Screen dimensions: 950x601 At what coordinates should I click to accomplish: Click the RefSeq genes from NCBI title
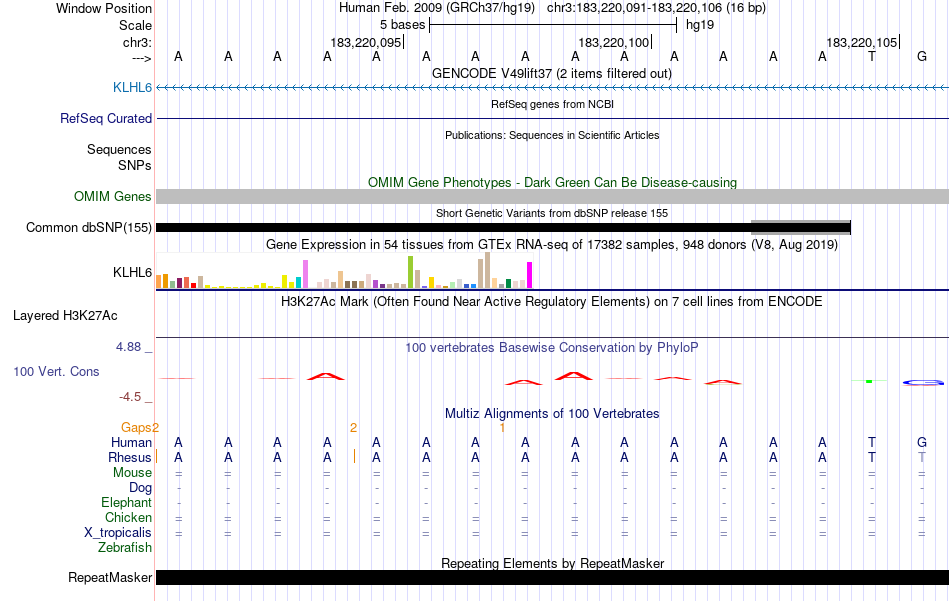pos(552,104)
